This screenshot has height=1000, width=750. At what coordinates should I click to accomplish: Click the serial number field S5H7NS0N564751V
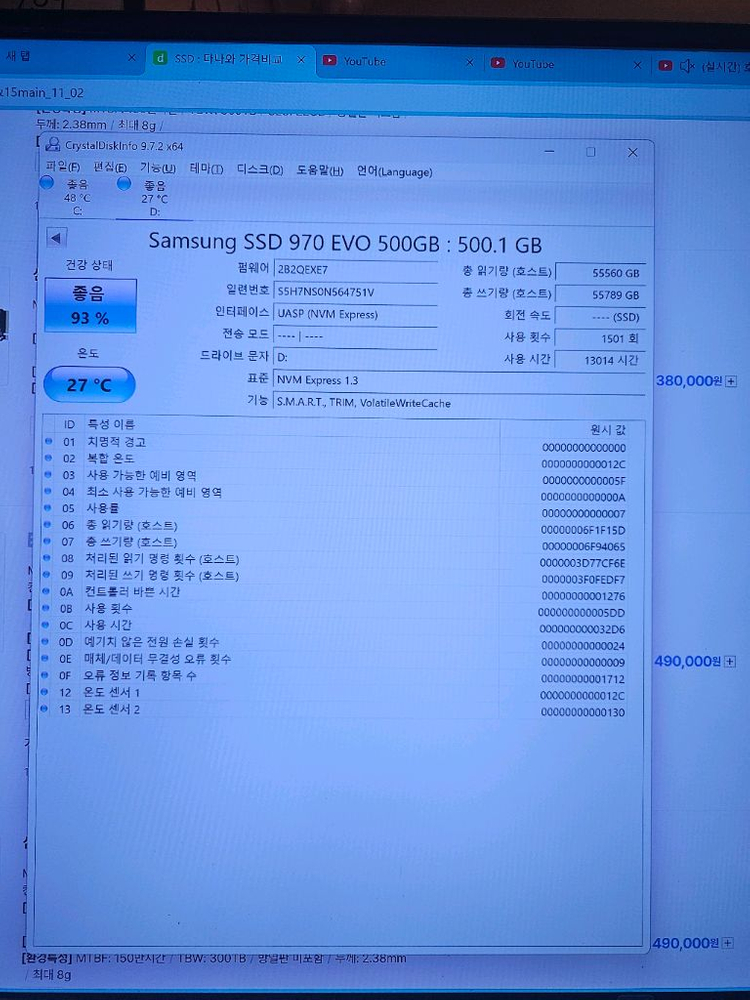355,291
